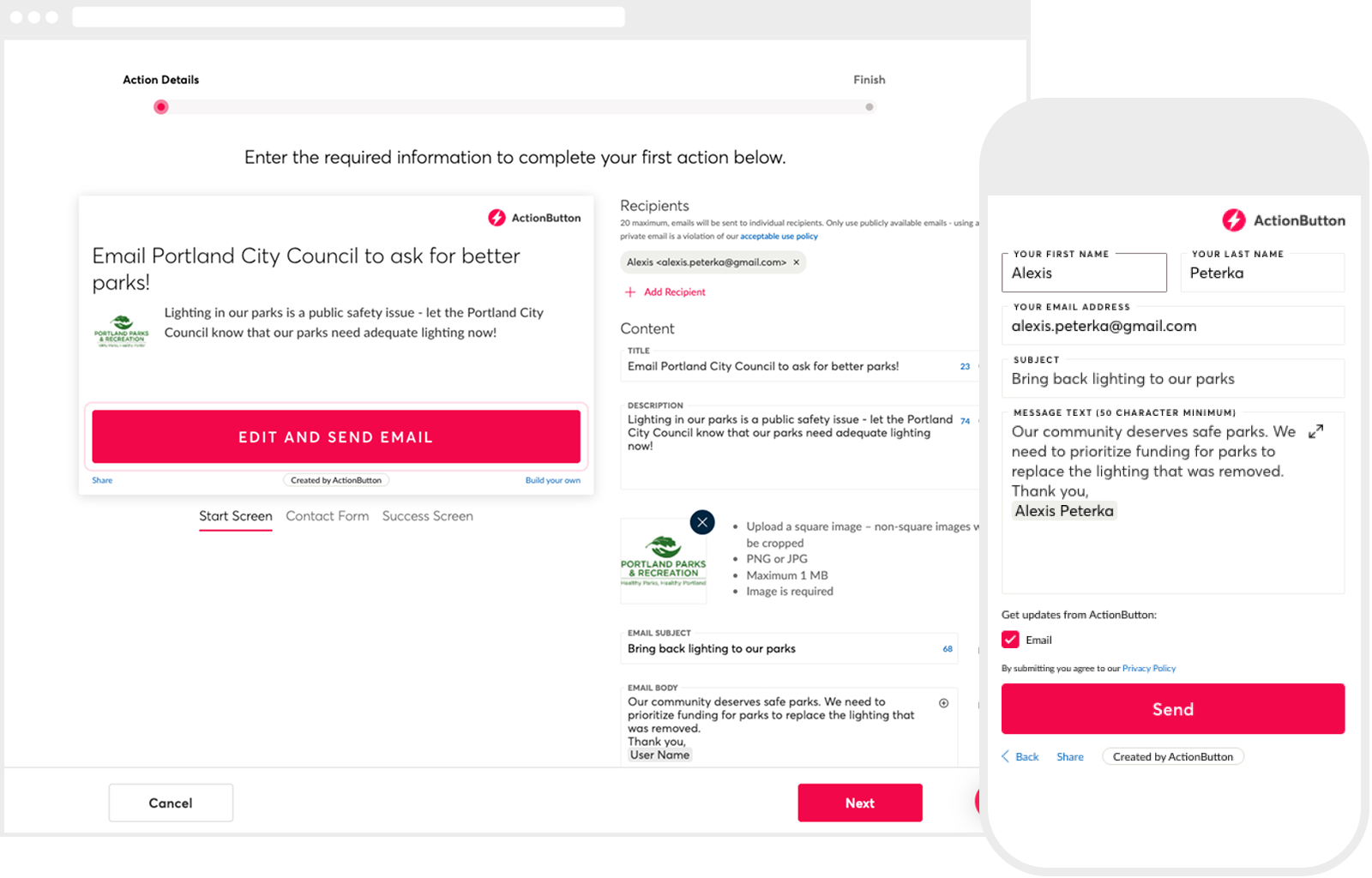Remove the uploaded Portland Parks image
Viewport: 1372px width, 878px height.
tap(701, 521)
